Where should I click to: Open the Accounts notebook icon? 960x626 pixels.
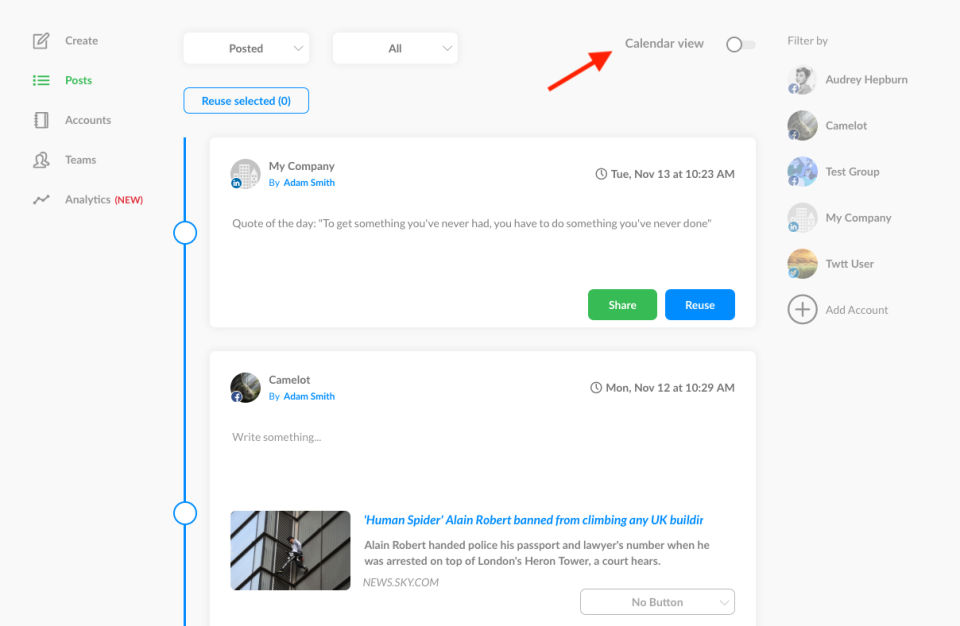point(41,120)
